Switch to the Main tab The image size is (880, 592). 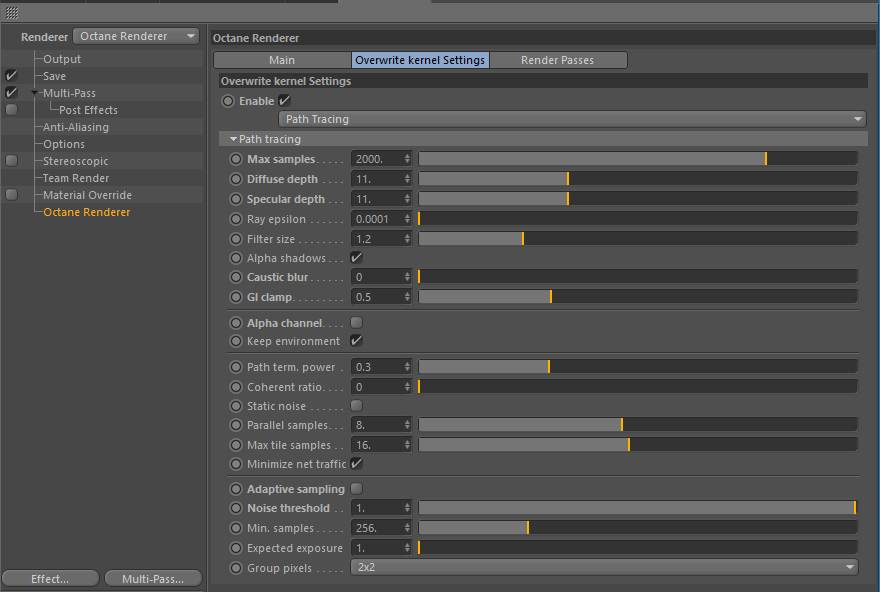tap(282, 60)
